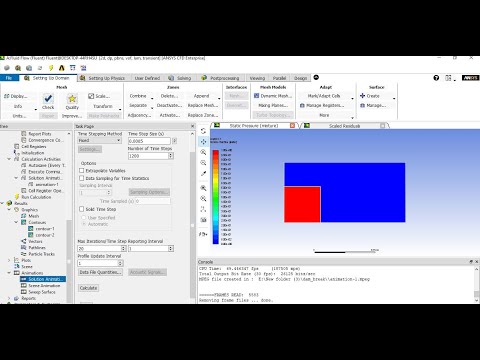Click task page vertical scrollbar
Image resolution: width=480 pixels, height=360 pixels.
click(x=192, y=225)
